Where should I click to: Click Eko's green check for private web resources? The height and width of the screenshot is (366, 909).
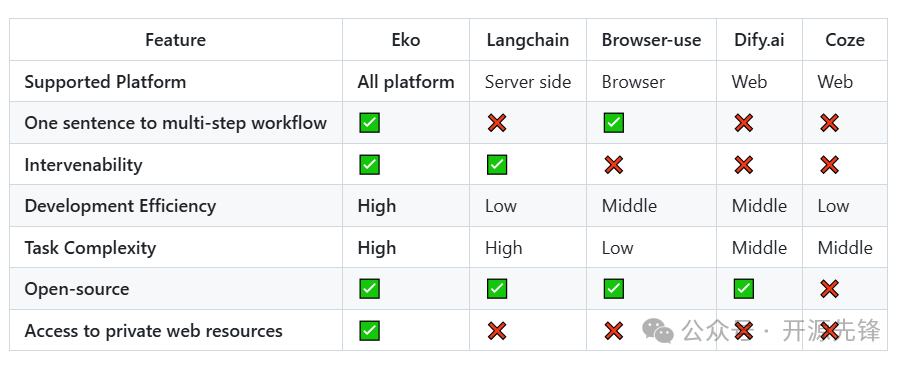pos(369,331)
